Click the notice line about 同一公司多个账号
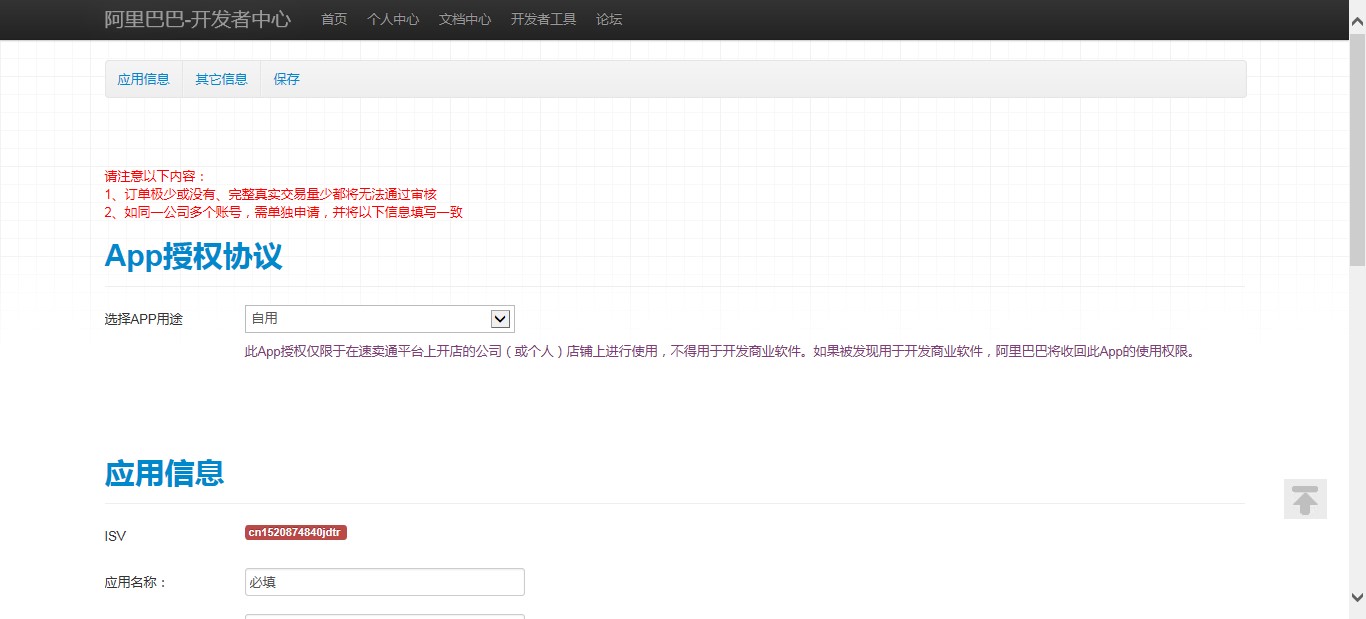The image size is (1366, 619). (x=284, y=212)
